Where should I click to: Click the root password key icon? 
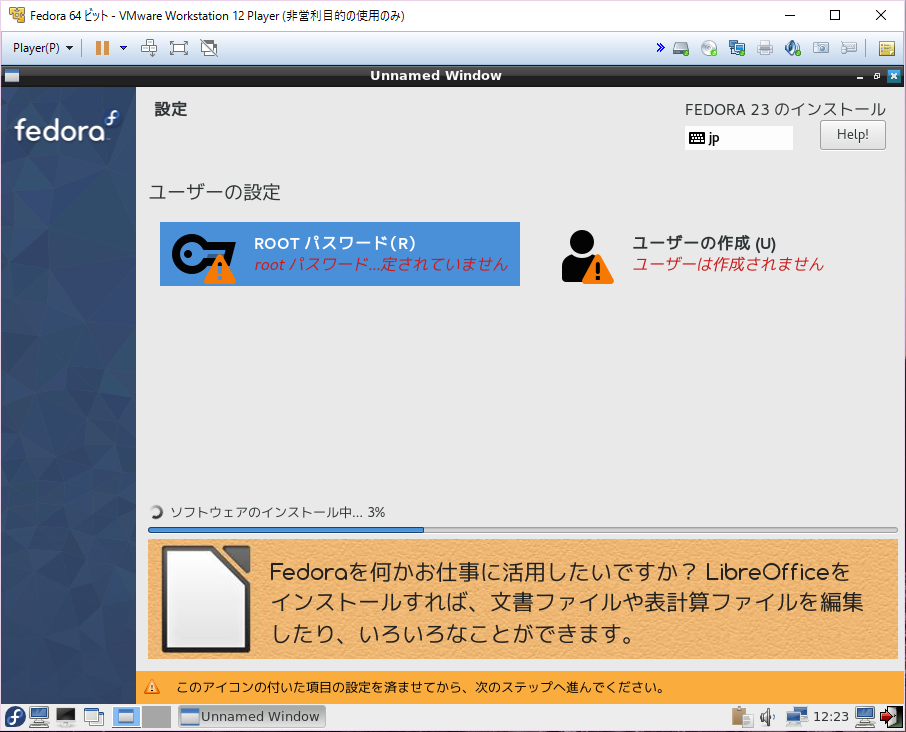[x=203, y=258]
